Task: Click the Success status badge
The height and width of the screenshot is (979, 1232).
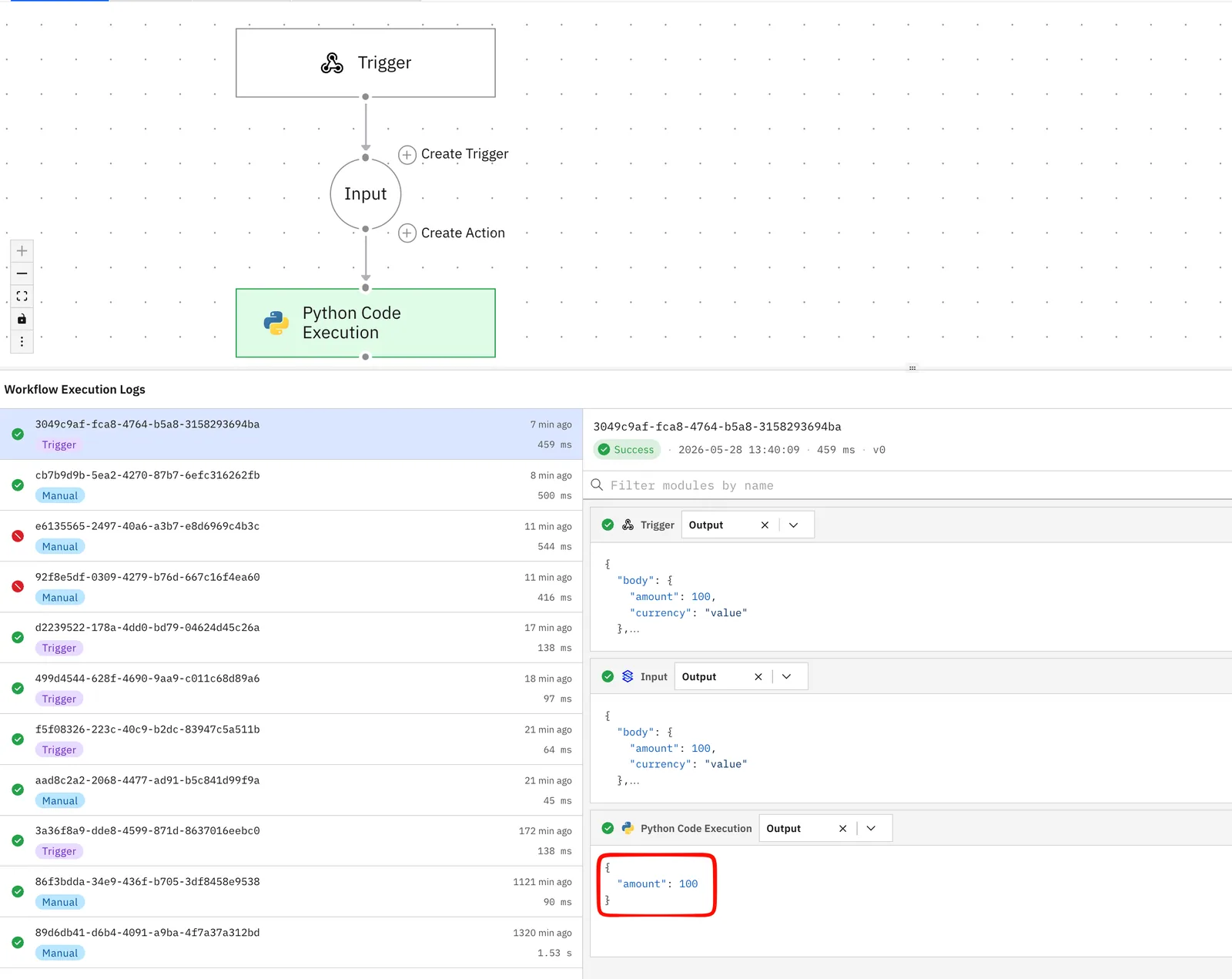Action: (627, 450)
